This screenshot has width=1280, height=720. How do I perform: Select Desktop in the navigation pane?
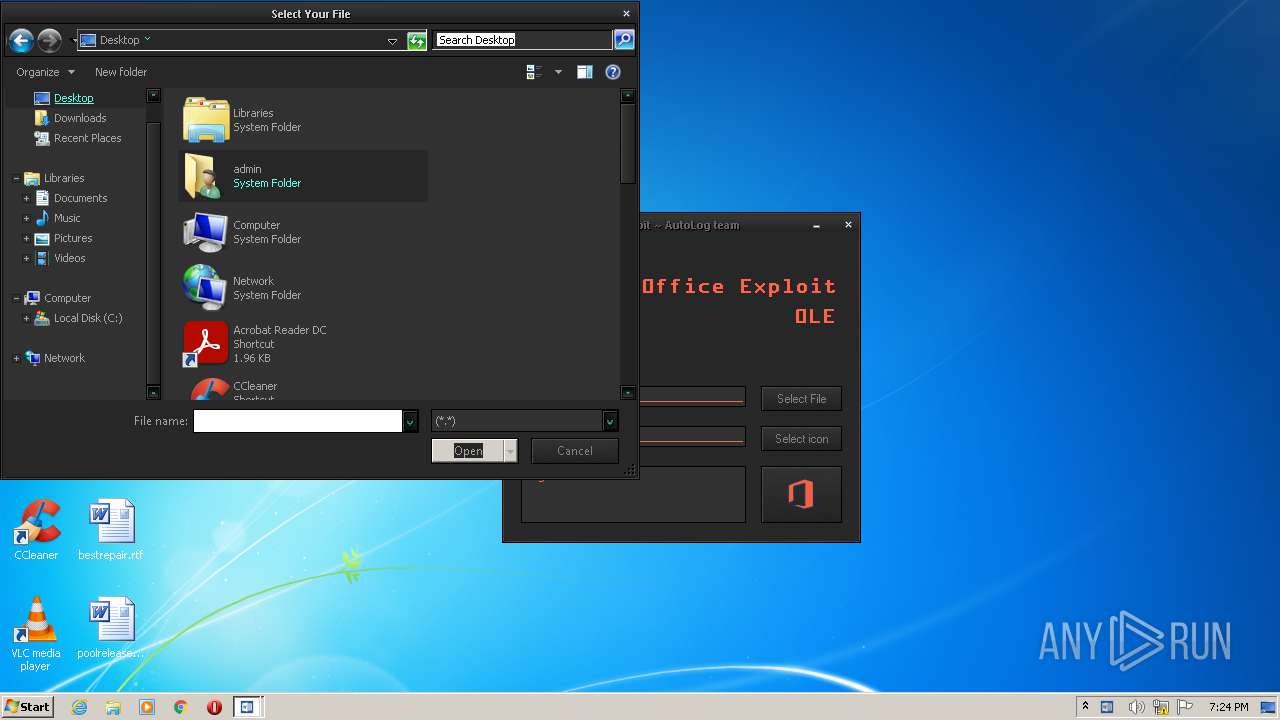[x=73, y=98]
